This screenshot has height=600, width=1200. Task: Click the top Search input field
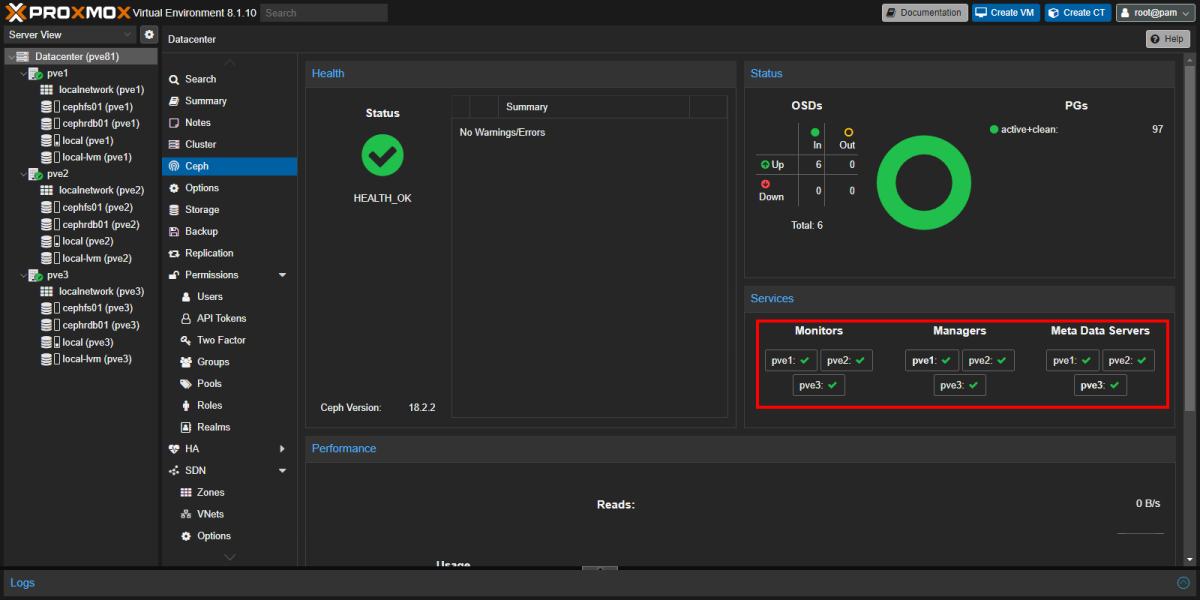coord(324,13)
